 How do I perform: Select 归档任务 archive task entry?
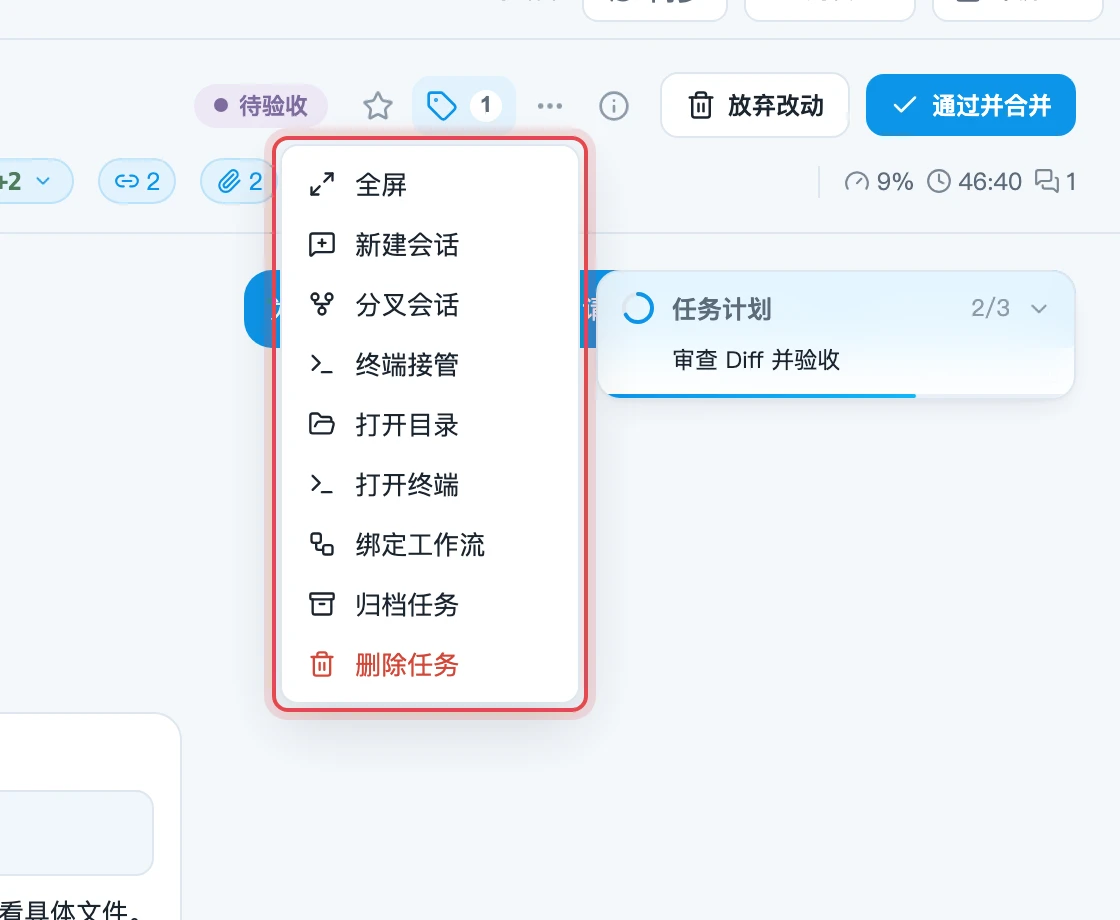[x=430, y=604]
